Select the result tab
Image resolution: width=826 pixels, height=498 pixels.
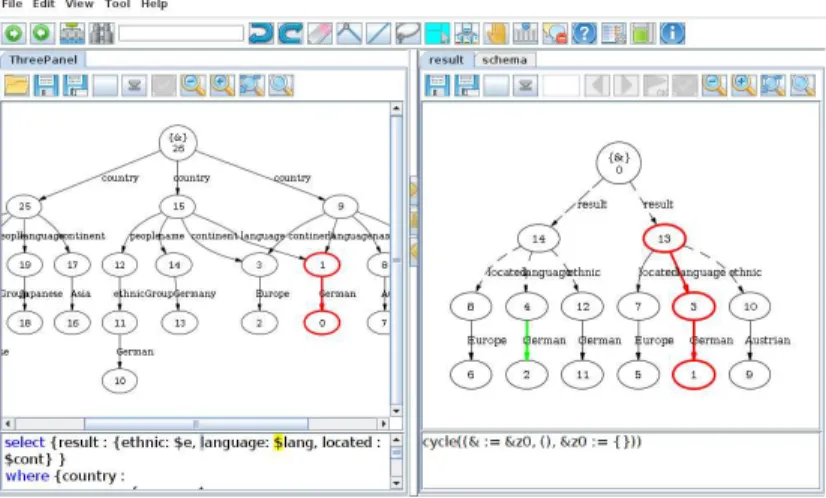446,60
